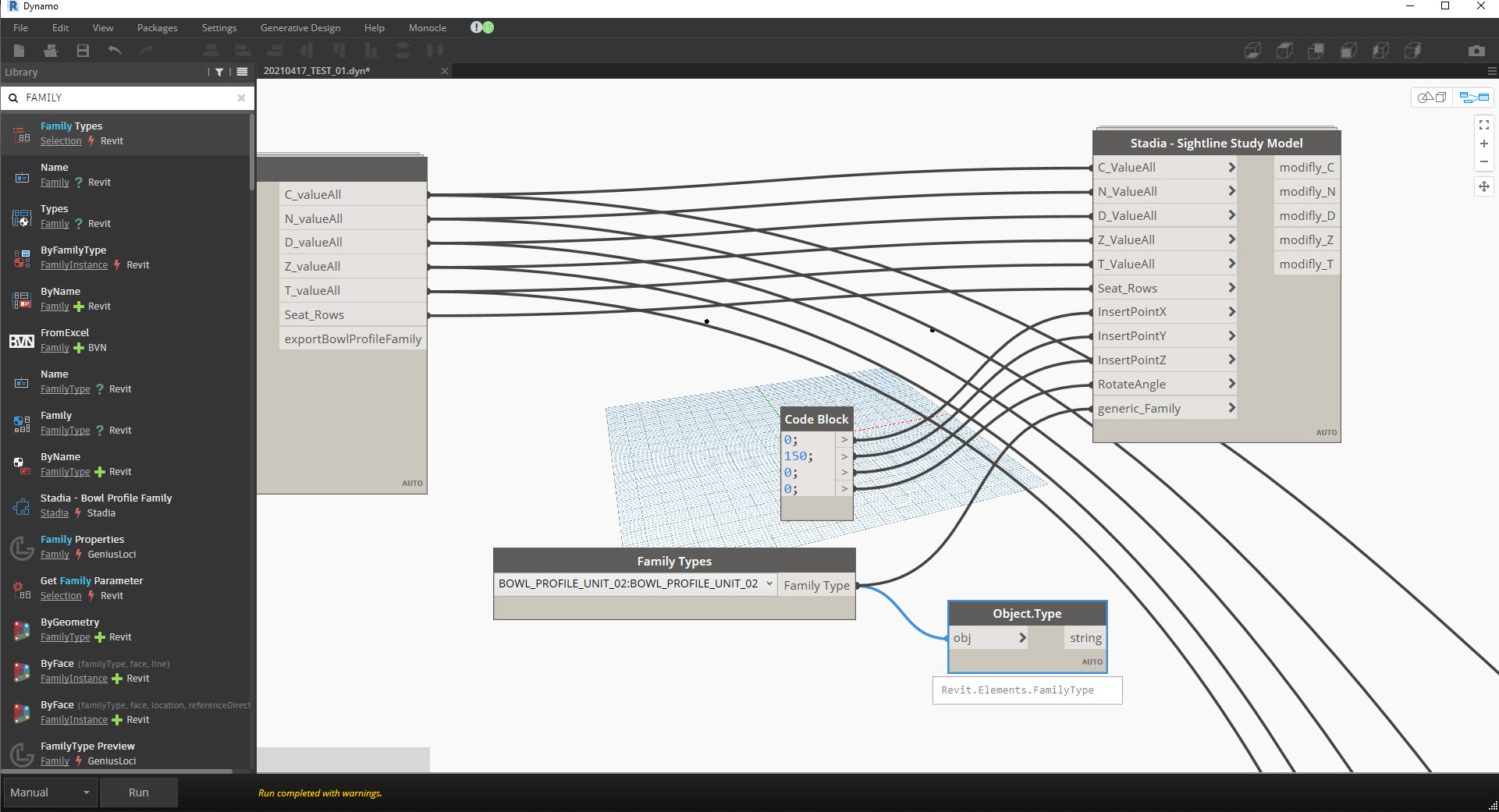1499x812 pixels.
Task: Add the Get Family Parameter node
Action: click(125, 589)
